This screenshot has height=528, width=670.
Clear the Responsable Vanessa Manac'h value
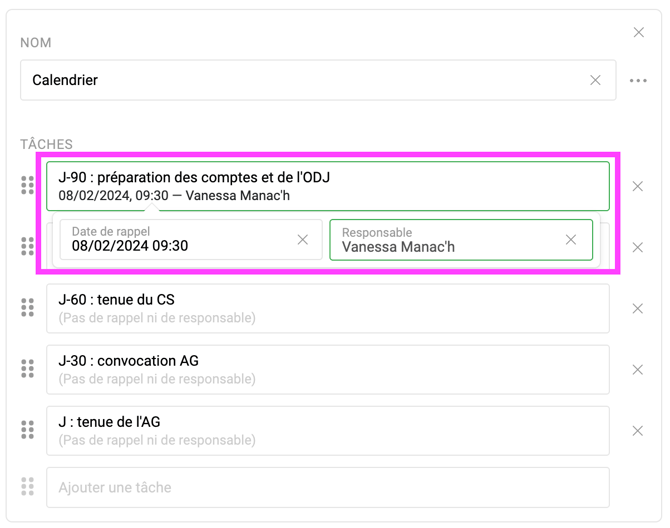[571, 240]
